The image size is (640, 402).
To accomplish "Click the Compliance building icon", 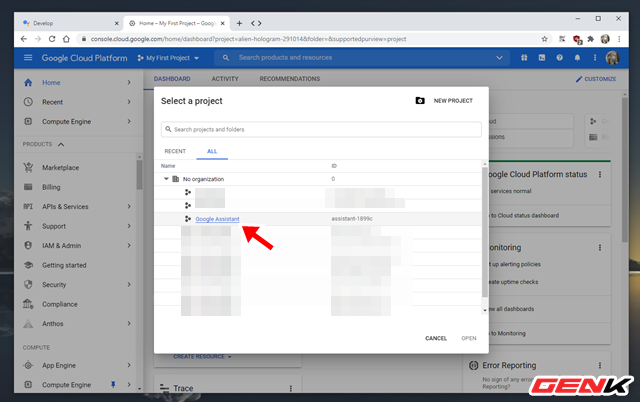I will point(28,304).
